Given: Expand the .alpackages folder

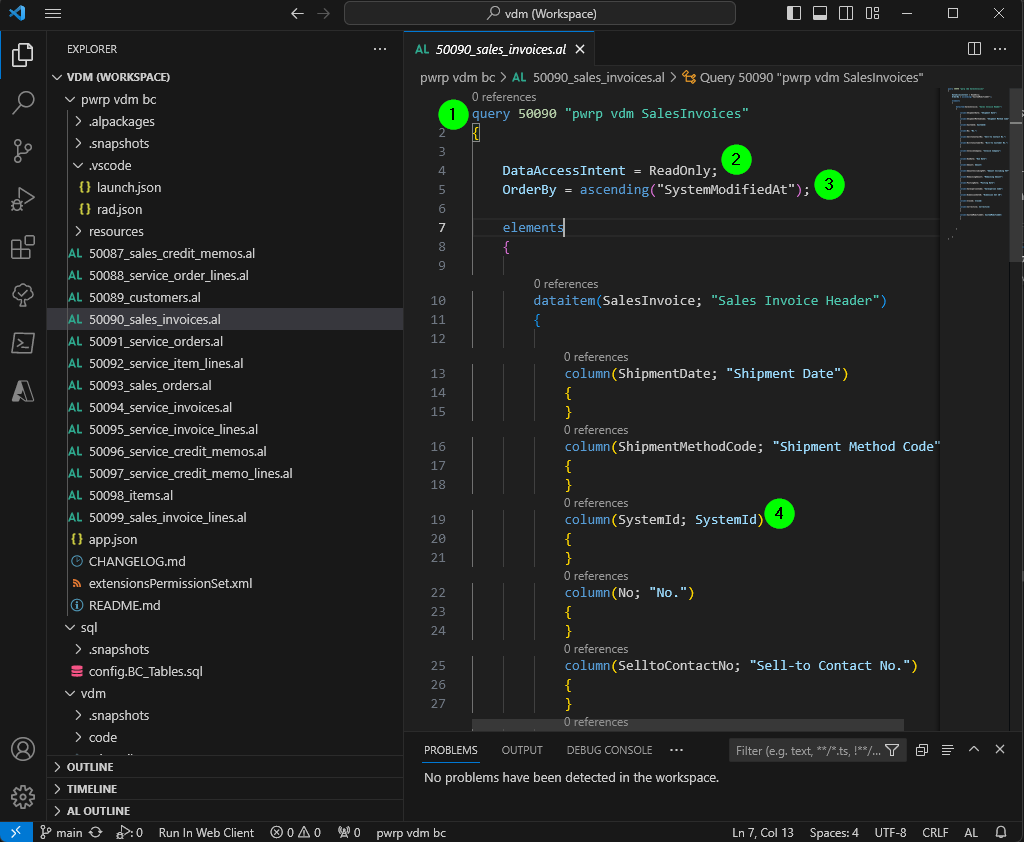Looking at the screenshot, I should [225, 121].
